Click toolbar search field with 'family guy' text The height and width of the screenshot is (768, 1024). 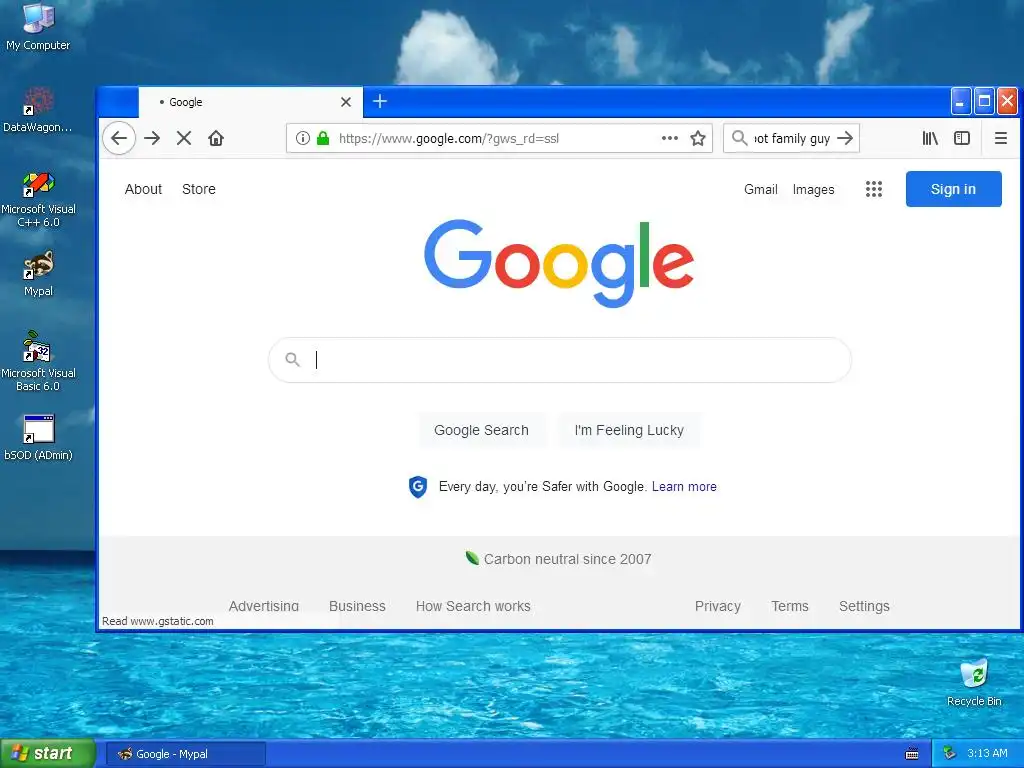(x=792, y=138)
